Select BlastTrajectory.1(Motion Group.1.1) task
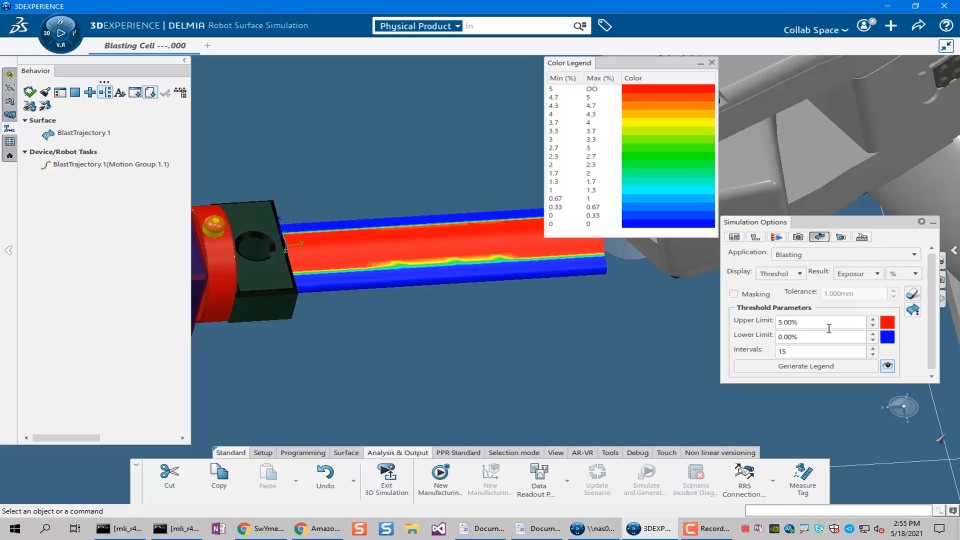The width and height of the screenshot is (960, 540). point(111,165)
